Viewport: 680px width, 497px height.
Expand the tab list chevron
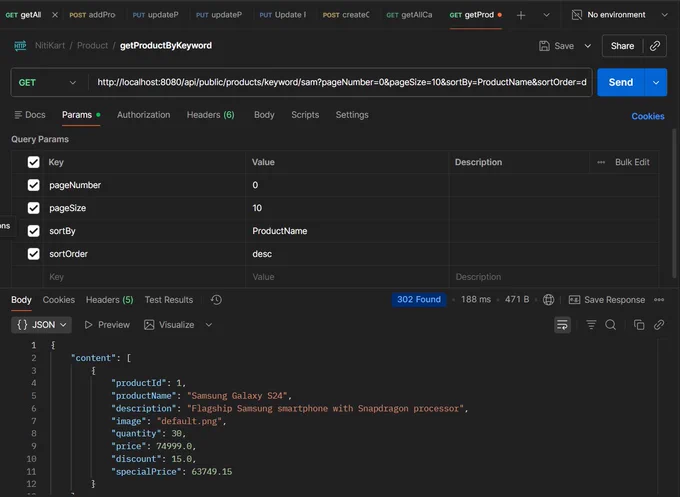pyautogui.click(x=546, y=15)
